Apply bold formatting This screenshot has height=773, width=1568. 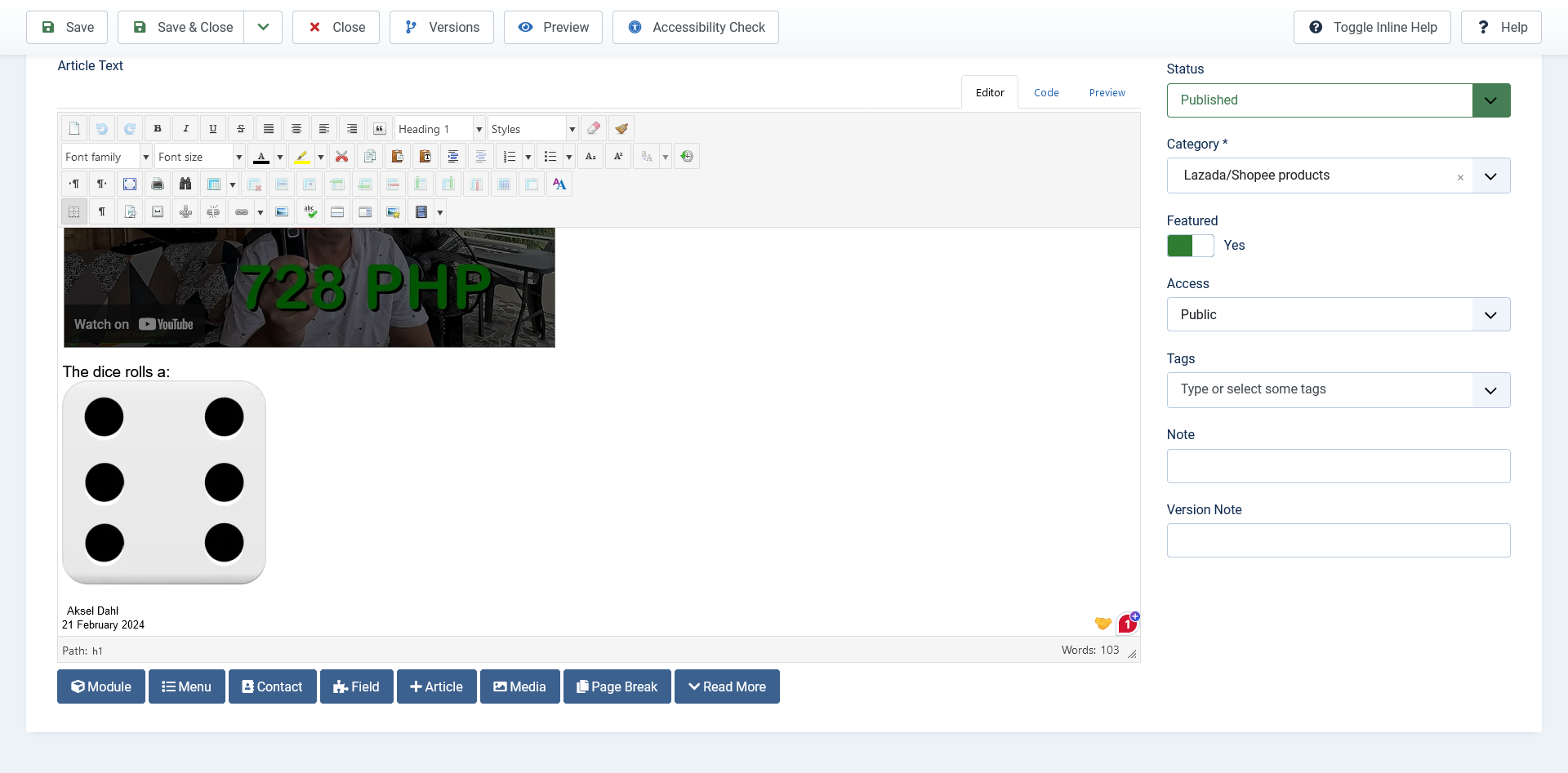pos(158,128)
